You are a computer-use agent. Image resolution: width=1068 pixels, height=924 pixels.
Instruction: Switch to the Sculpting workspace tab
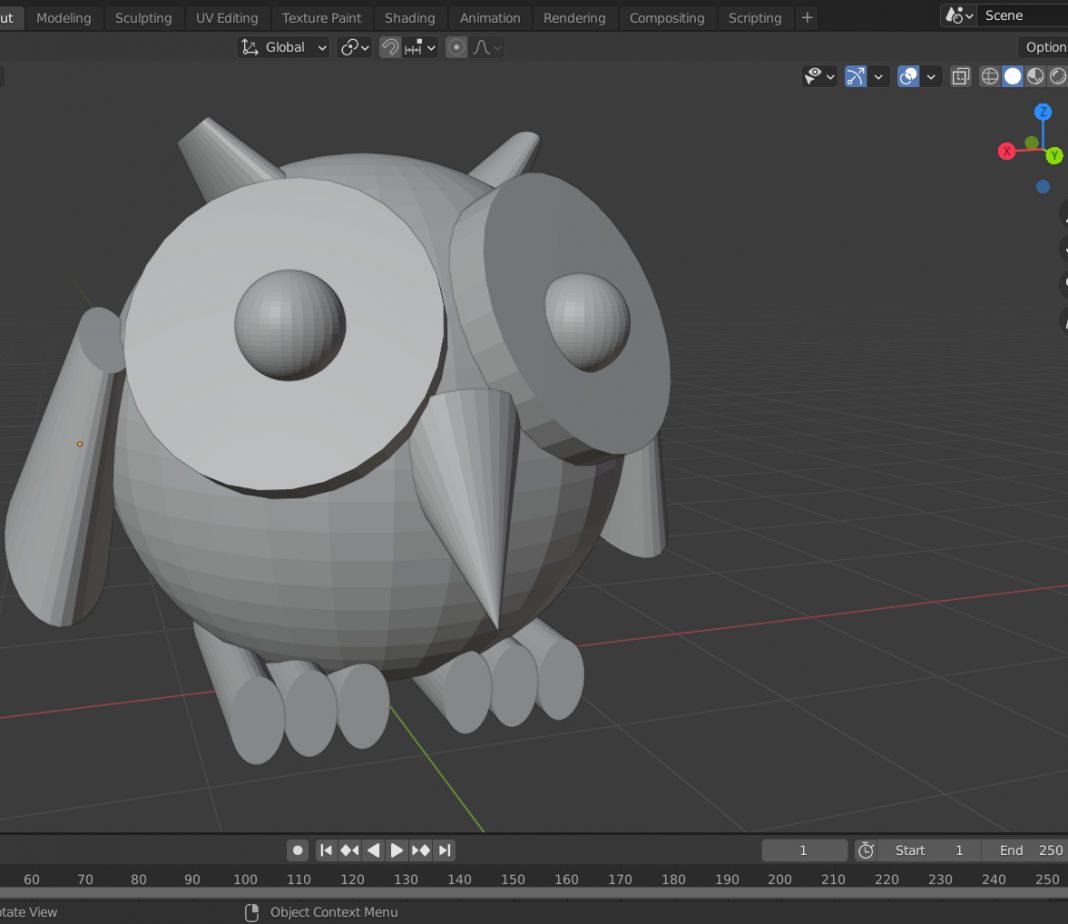tap(143, 18)
